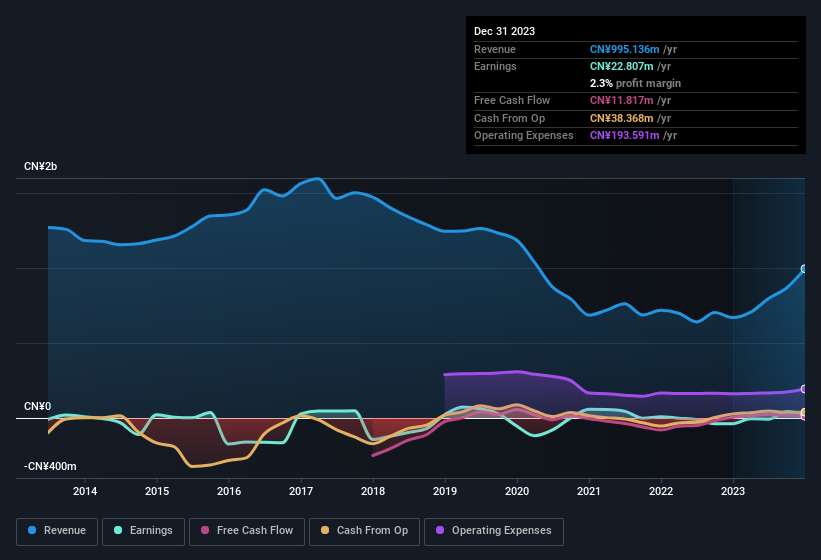Select the purple Operating Expenses endpoint marker
Image resolution: width=821 pixels, height=560 pixels.
pyautogui.click(x=803, y=389)
